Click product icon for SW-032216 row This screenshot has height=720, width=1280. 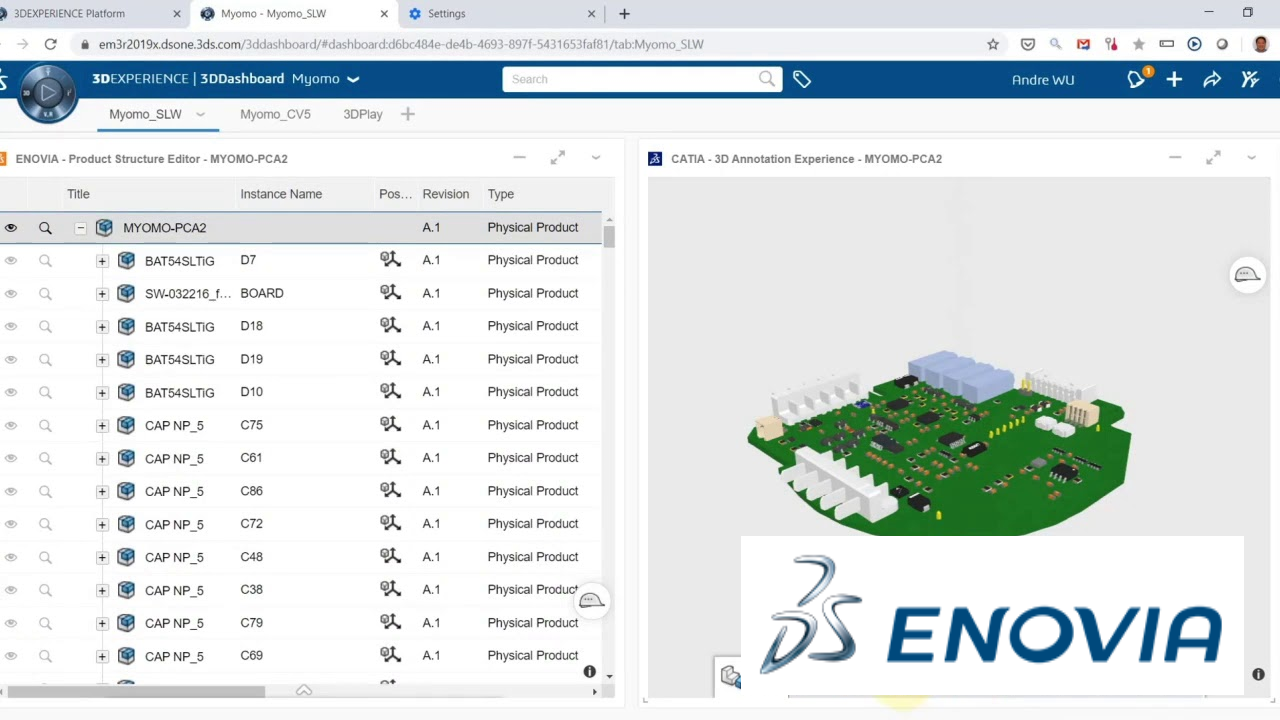pyautogui.click(x=126, y=293)
